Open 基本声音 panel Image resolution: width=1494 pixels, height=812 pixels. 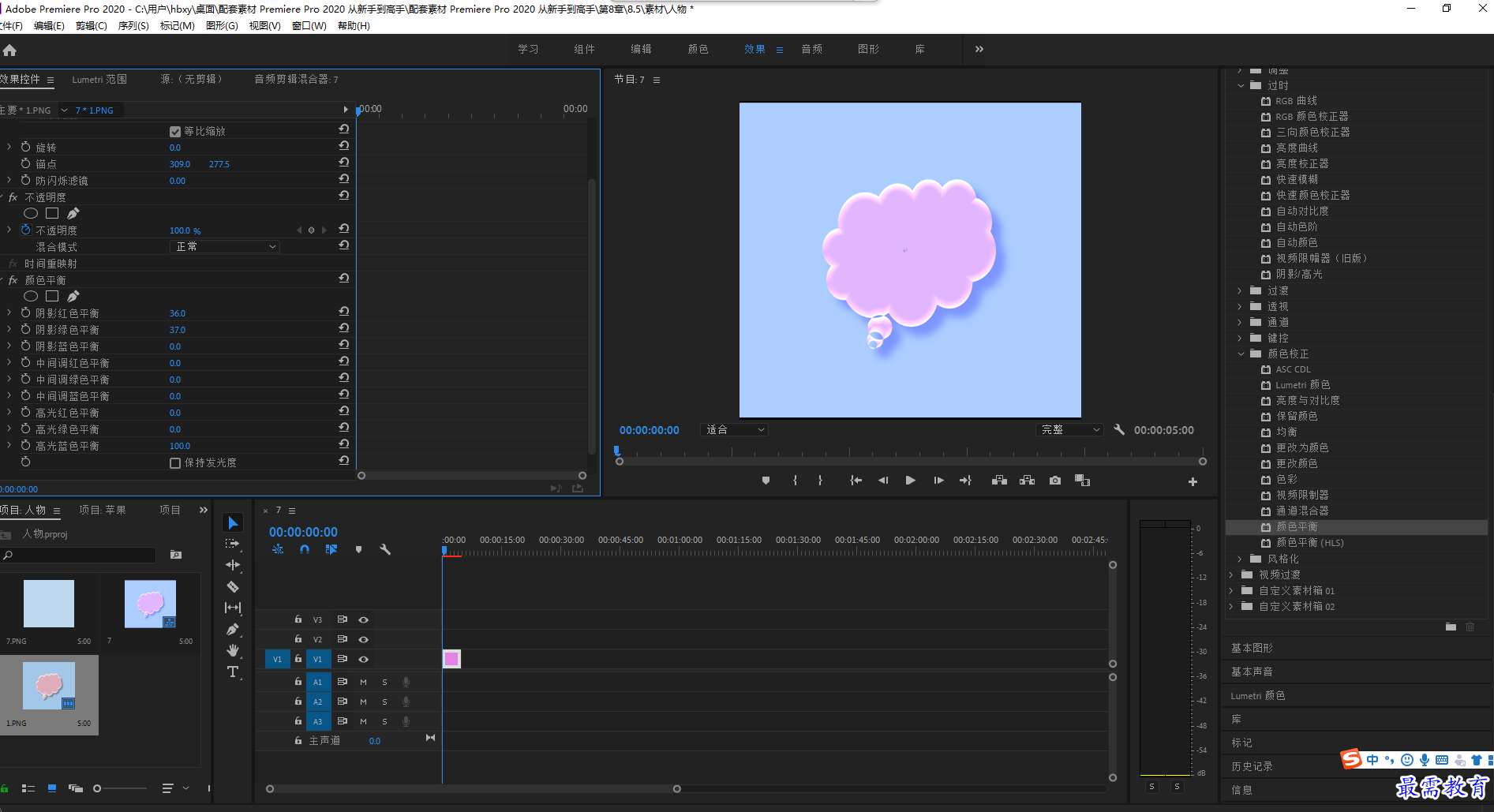coord(1252,672)
